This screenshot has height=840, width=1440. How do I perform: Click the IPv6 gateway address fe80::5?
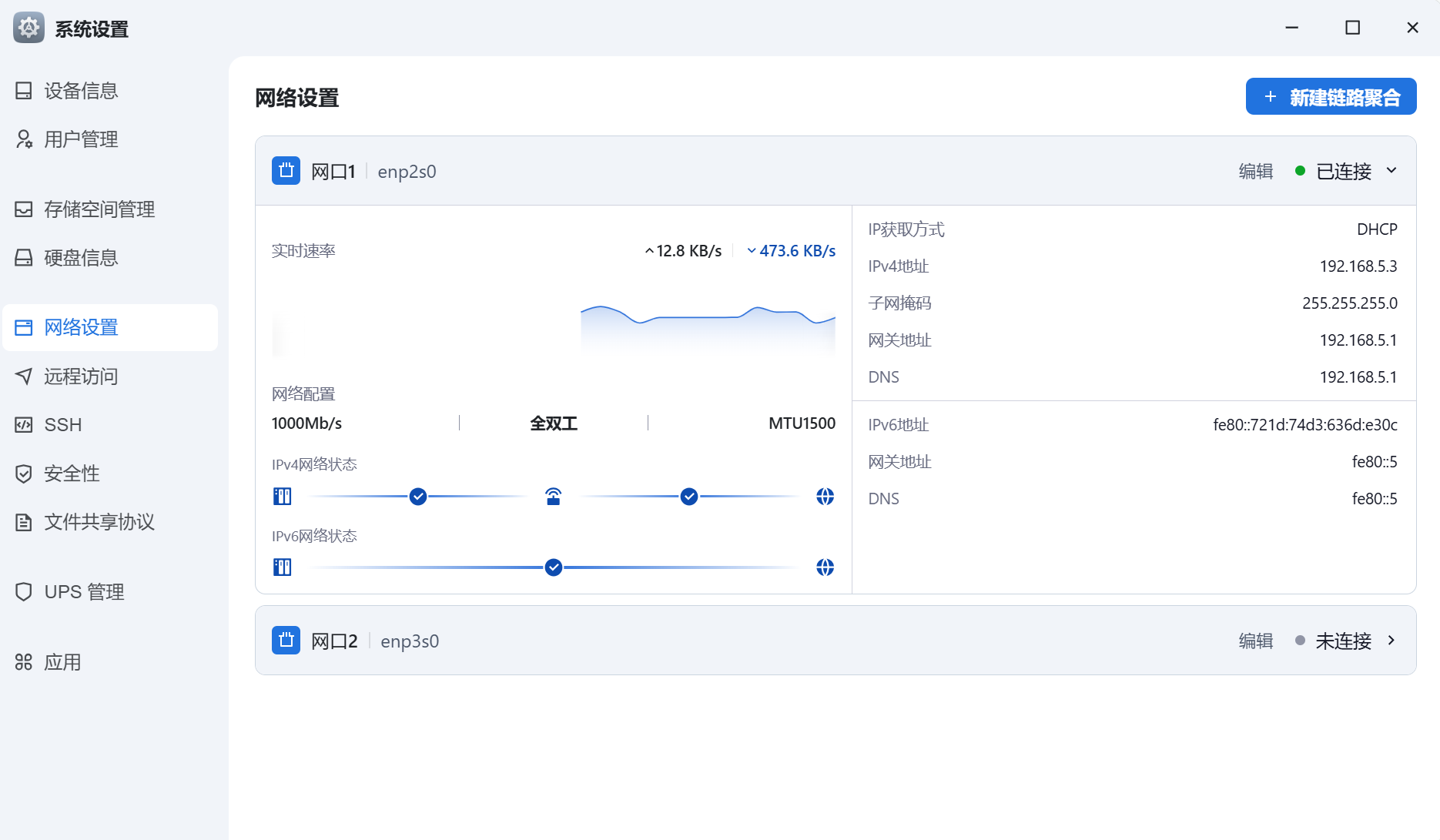click(x=1375, y=462)
